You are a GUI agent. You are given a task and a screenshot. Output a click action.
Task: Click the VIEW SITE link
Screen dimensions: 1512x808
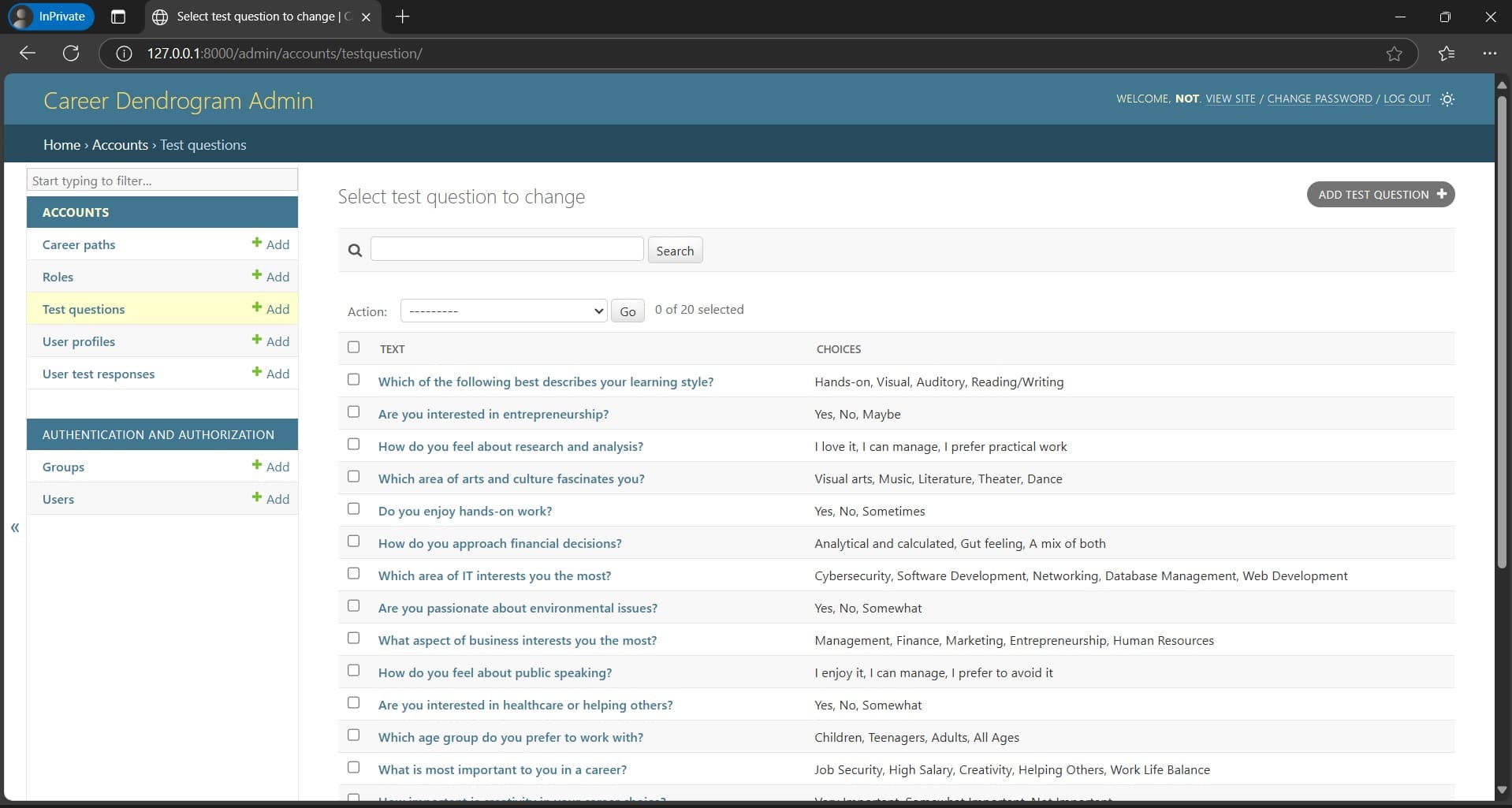(x=1230, y=99)
